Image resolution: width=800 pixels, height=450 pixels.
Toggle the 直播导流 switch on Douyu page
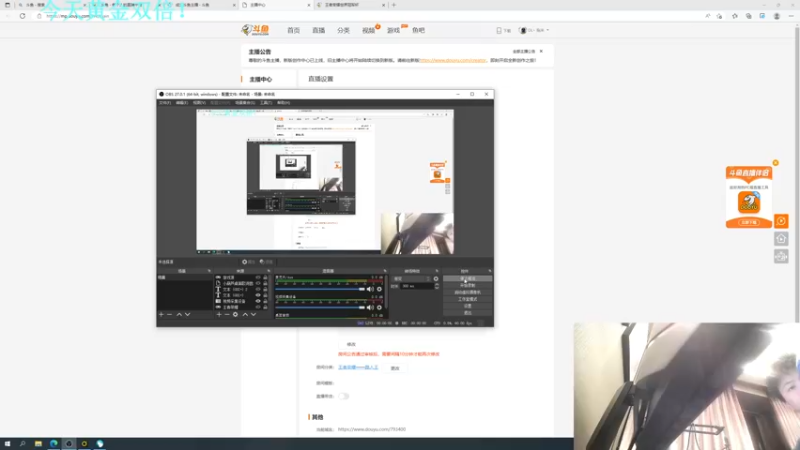click(343, 396)
